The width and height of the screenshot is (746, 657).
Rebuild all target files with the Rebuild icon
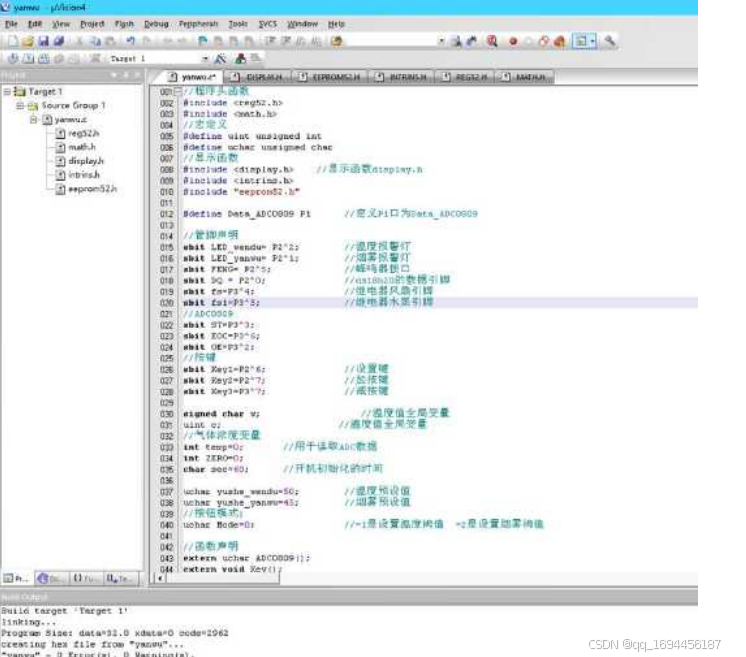pyautogui.click(x=44, y=59)
